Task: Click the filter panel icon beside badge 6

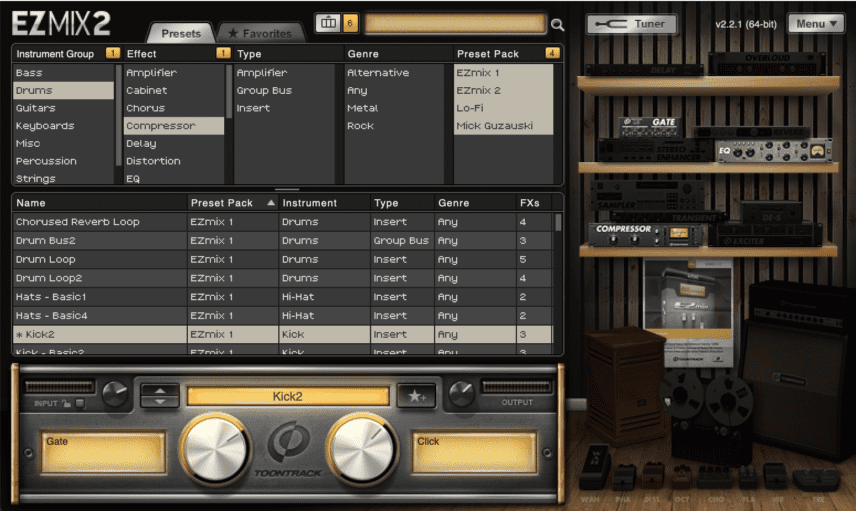Action: [328, 23]
